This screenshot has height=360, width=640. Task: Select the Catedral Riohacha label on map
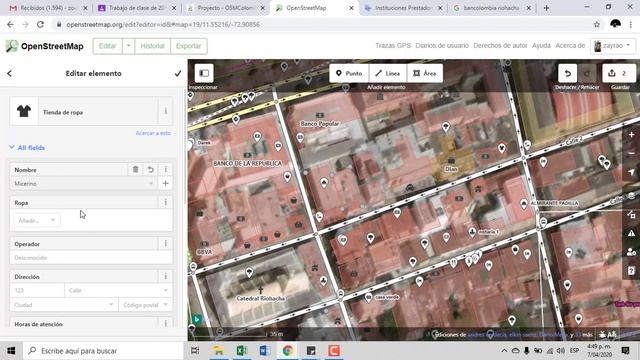(x=260, y=298)
